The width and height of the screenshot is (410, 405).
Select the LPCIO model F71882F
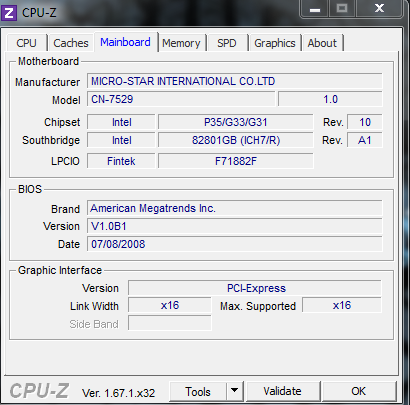coord(236,161)
